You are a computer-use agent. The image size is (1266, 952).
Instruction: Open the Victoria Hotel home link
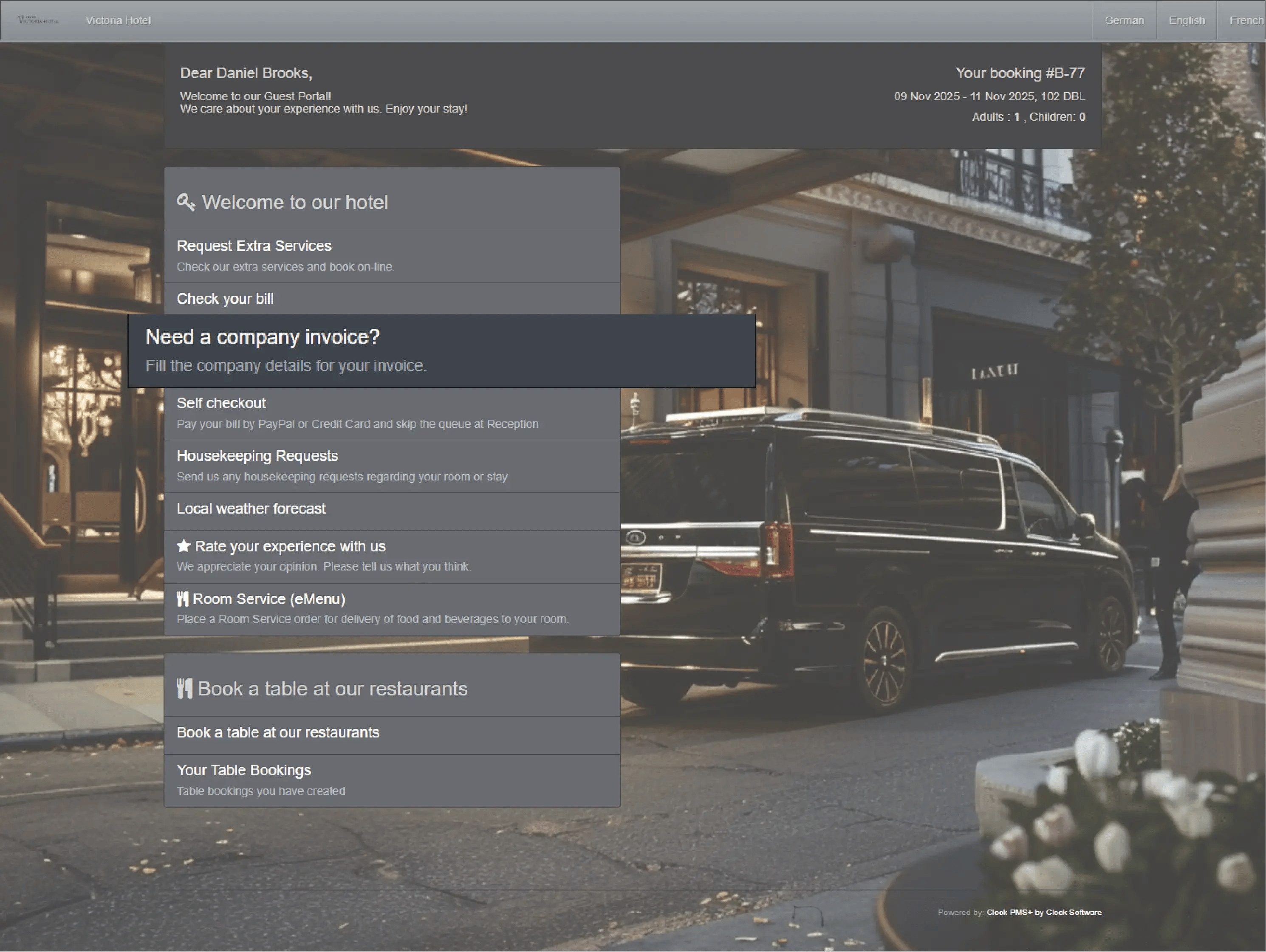(x=118, y=21)
